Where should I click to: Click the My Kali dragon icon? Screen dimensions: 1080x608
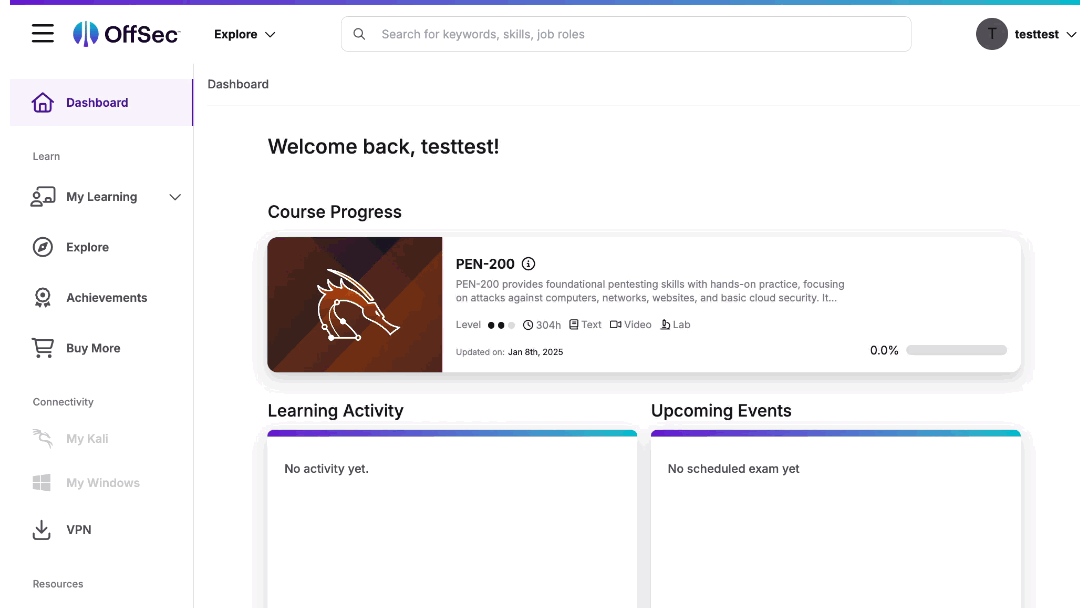click(43, 439)
